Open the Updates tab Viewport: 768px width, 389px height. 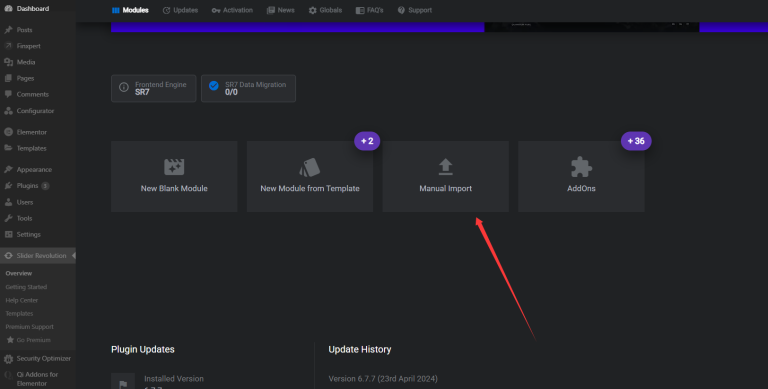point(180,10)
